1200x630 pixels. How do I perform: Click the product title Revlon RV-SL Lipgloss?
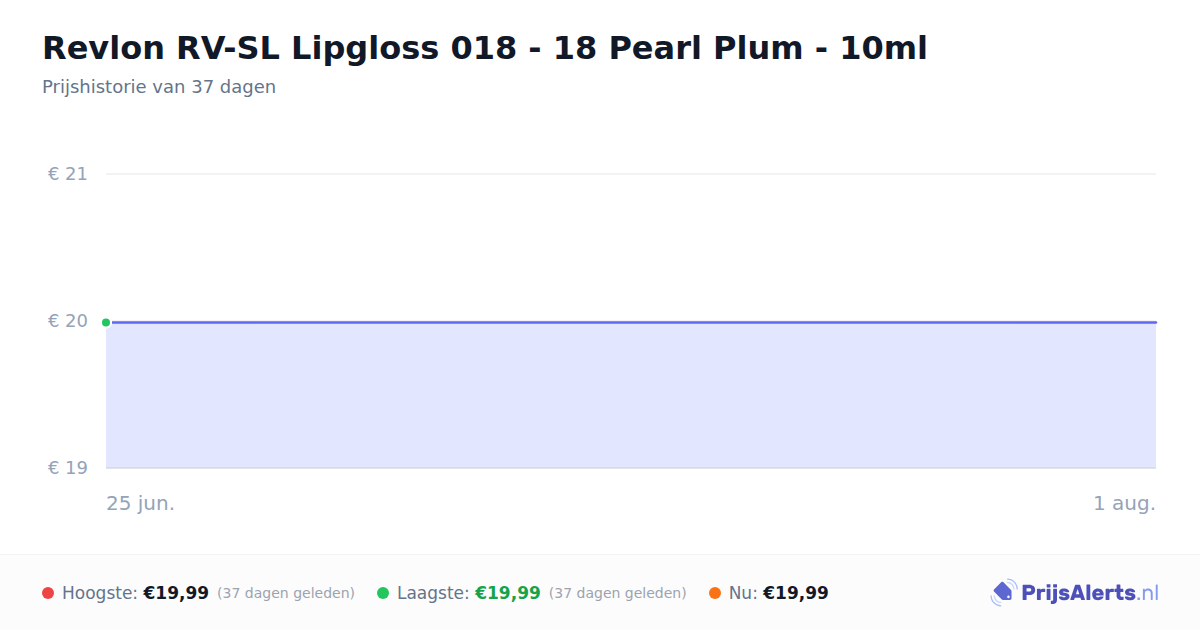point(485,48)
